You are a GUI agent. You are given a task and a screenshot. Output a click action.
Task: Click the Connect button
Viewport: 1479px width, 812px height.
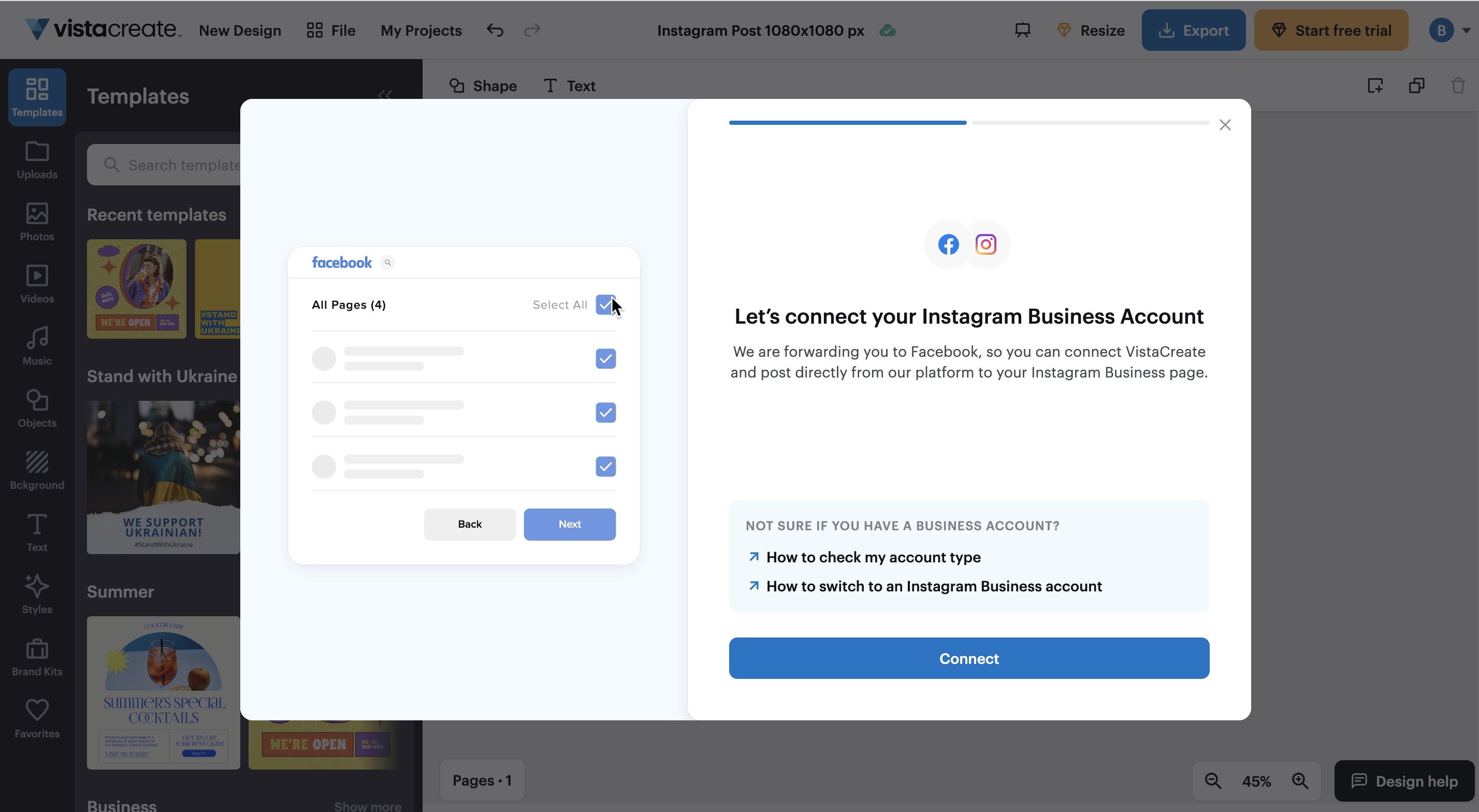click(968, 658)
